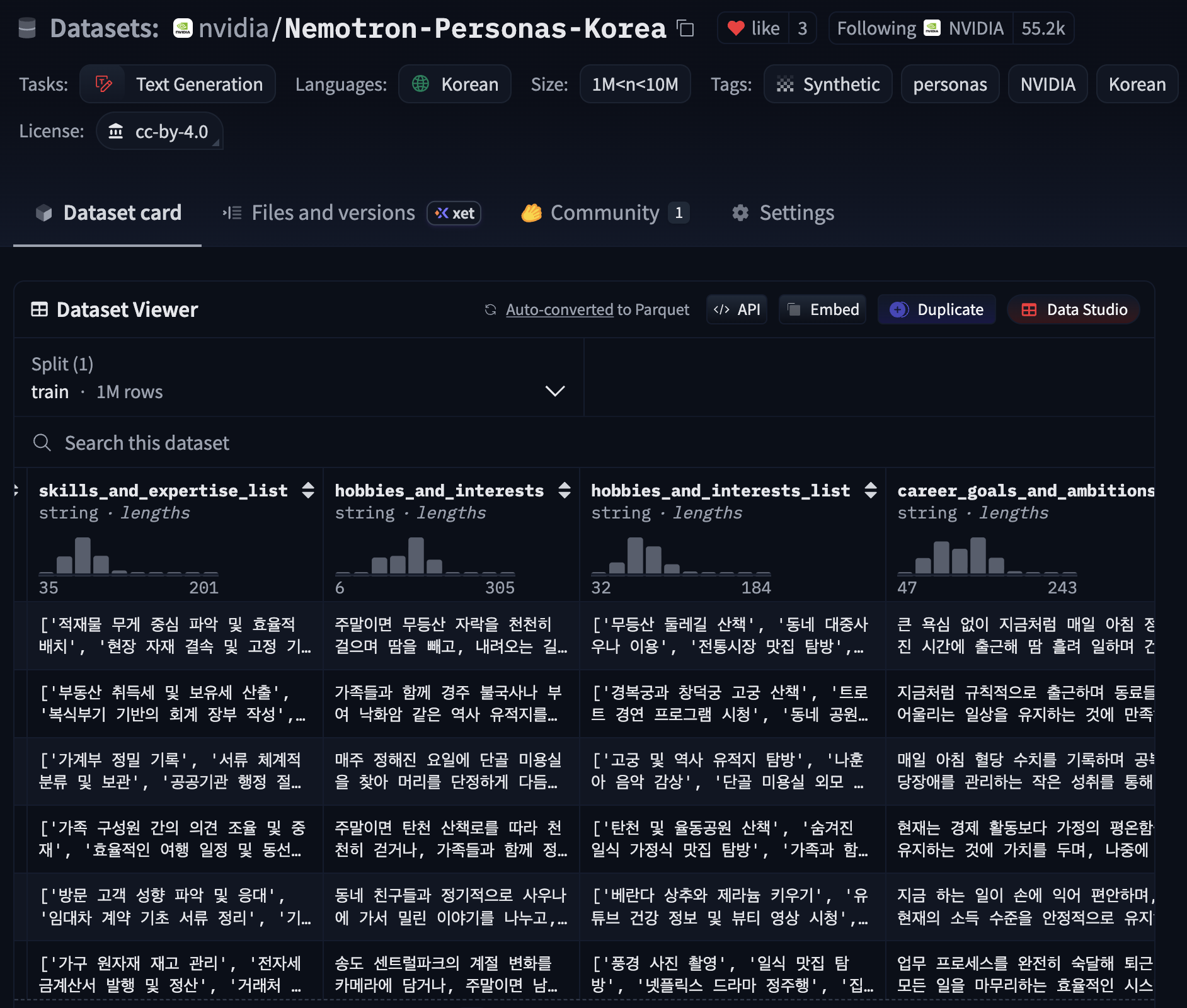Open the API access panel
The width and height of the screenshot is (1187, 1008).
(x=737, y=309)
